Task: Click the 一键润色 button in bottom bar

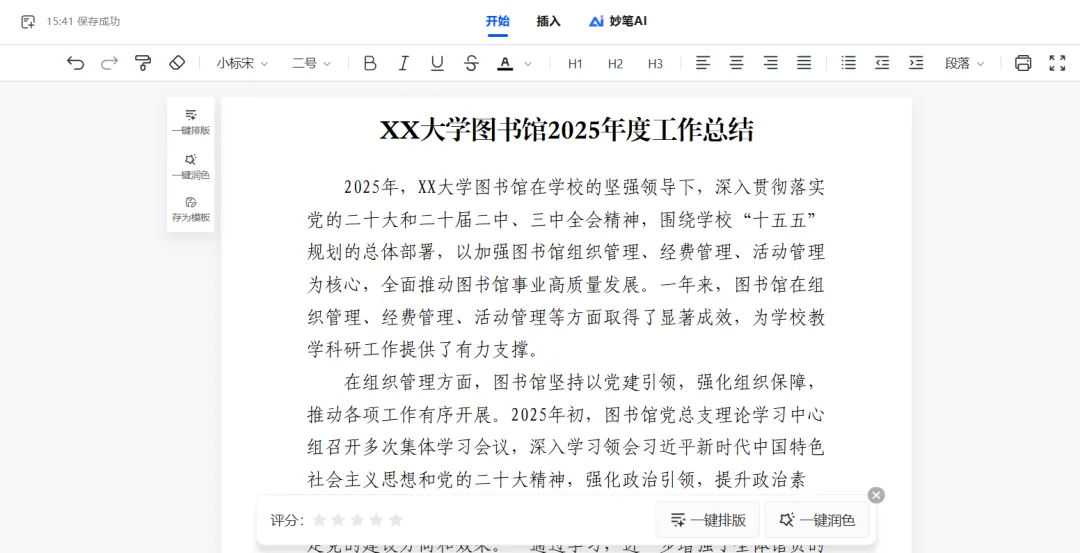Action: 817,520
